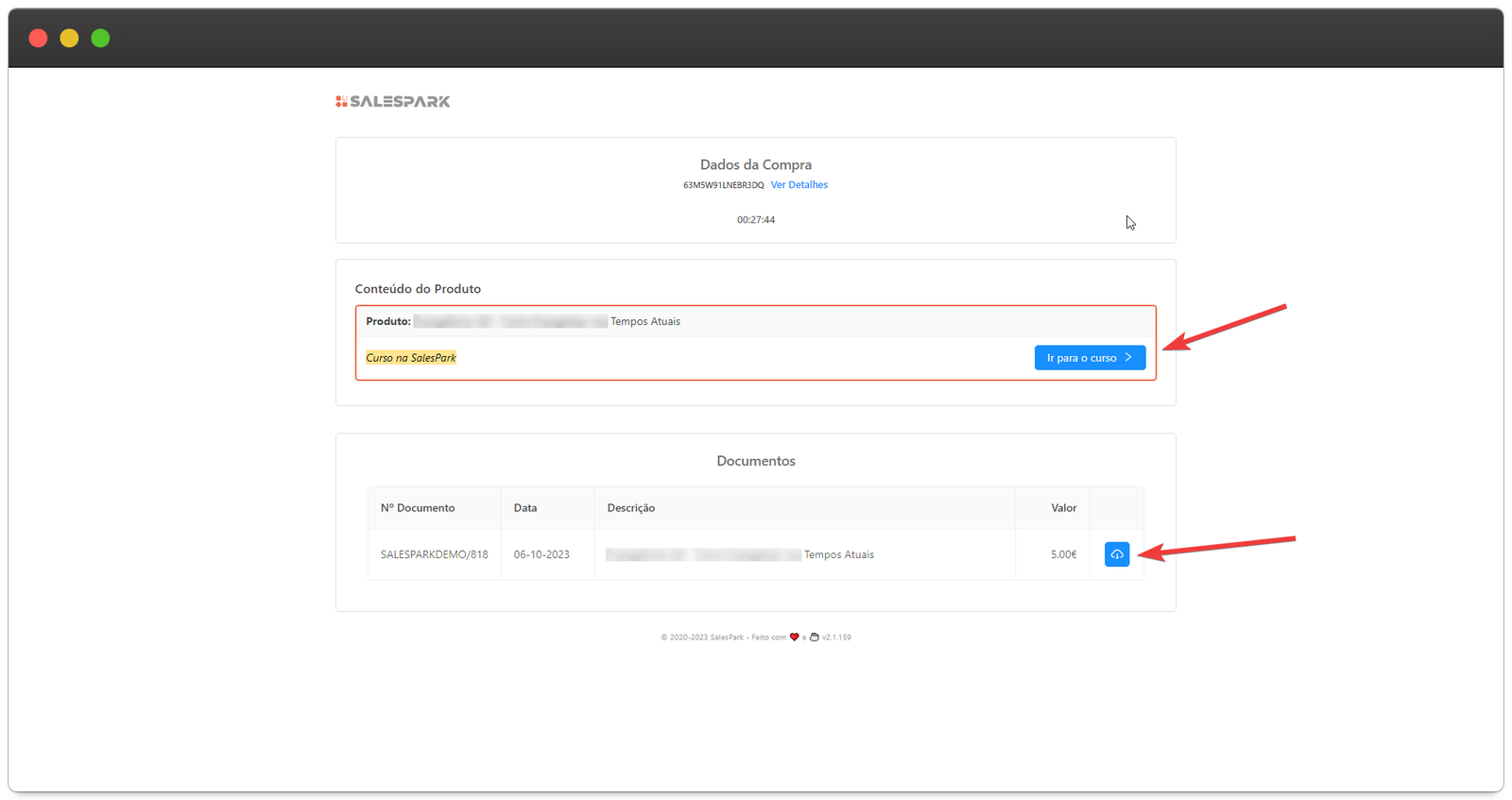Download the invoice with cloud icon button
The image size is (1512, 800).
pos(1116,554)
